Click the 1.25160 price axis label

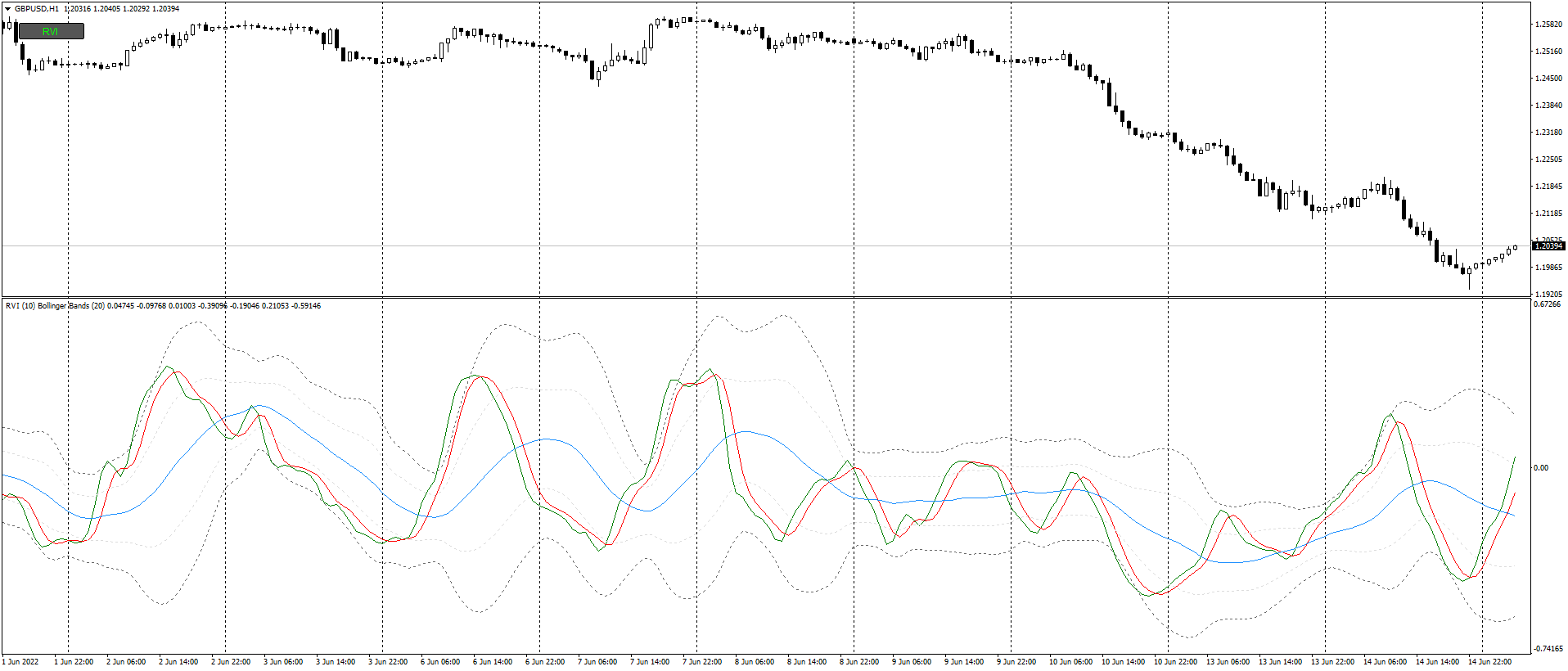(1548, 52)
